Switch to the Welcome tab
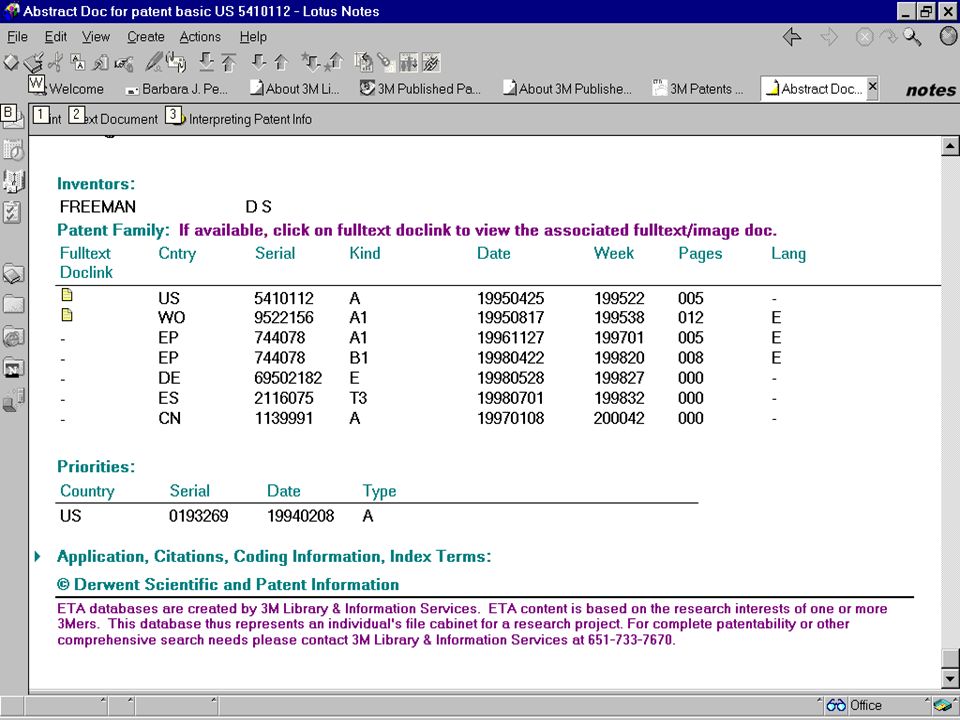960x720 pixels. [x=67, y=89]
